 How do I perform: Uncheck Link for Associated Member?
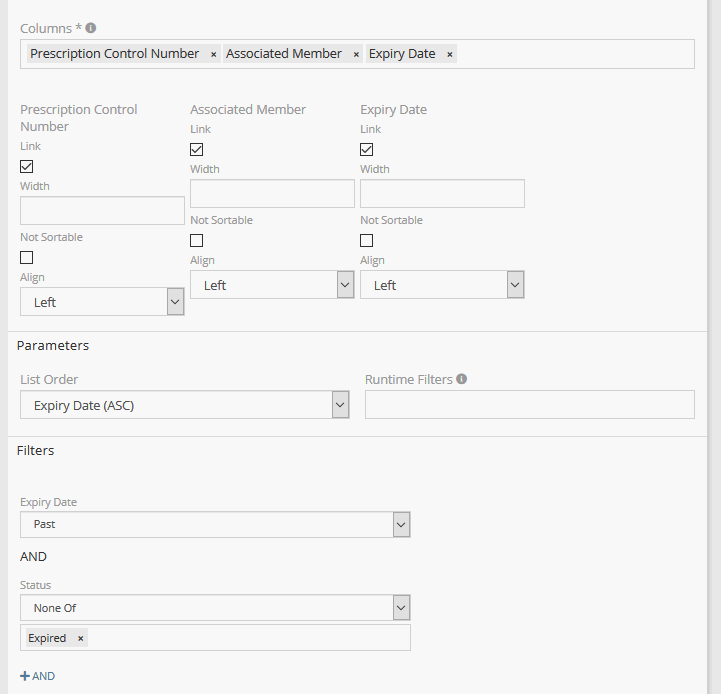pos(197,150)
